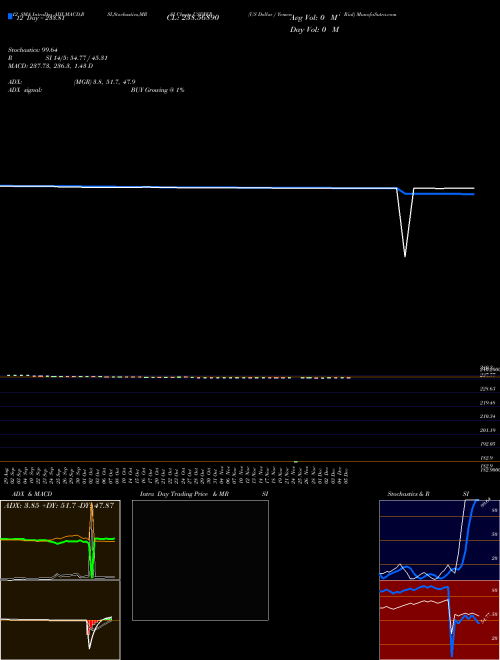
Task: Select the '12 Day = 238.81' SMA label
Action: click(40, 18)
